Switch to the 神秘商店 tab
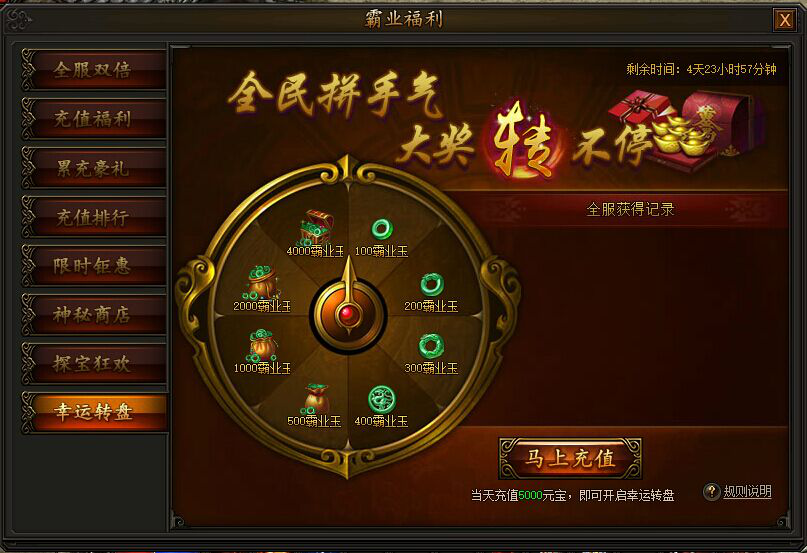Viewport: 807px width, 553px height. coord(94,315)
